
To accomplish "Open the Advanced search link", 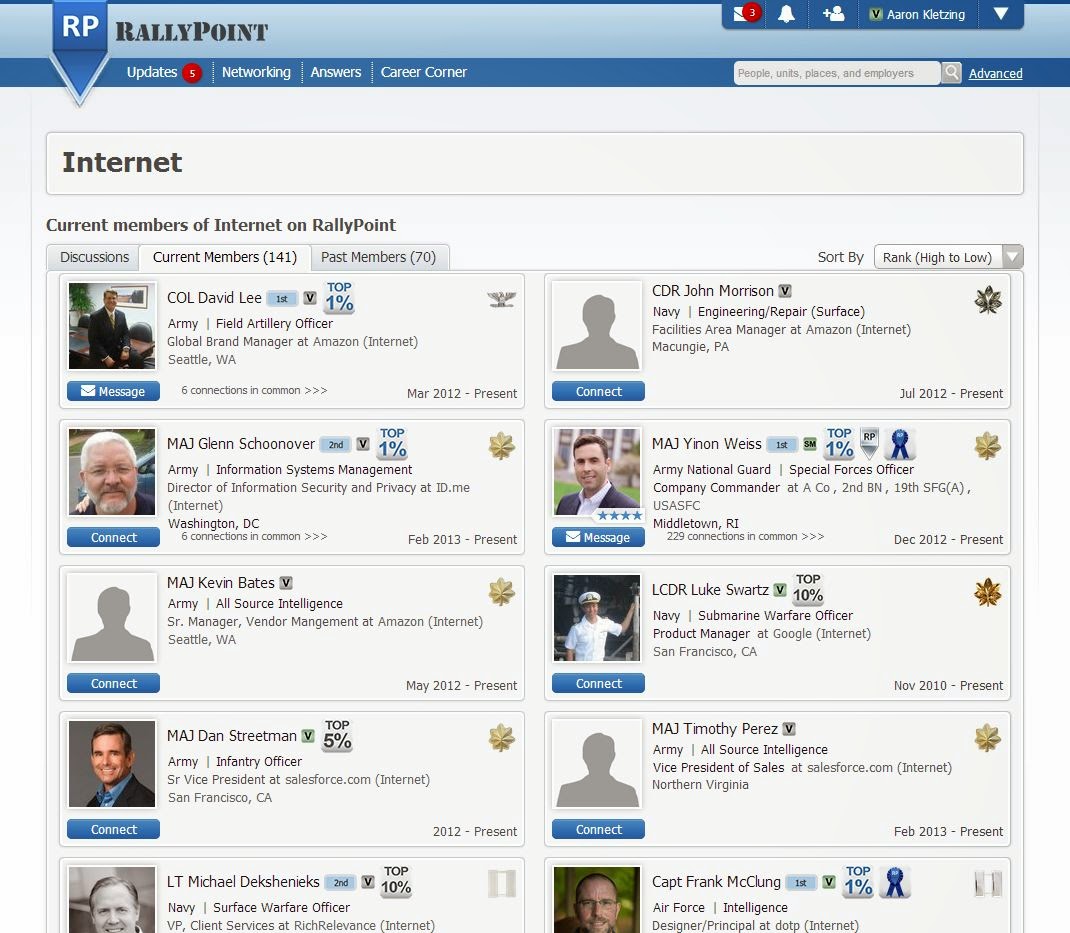I will [996, 74].
